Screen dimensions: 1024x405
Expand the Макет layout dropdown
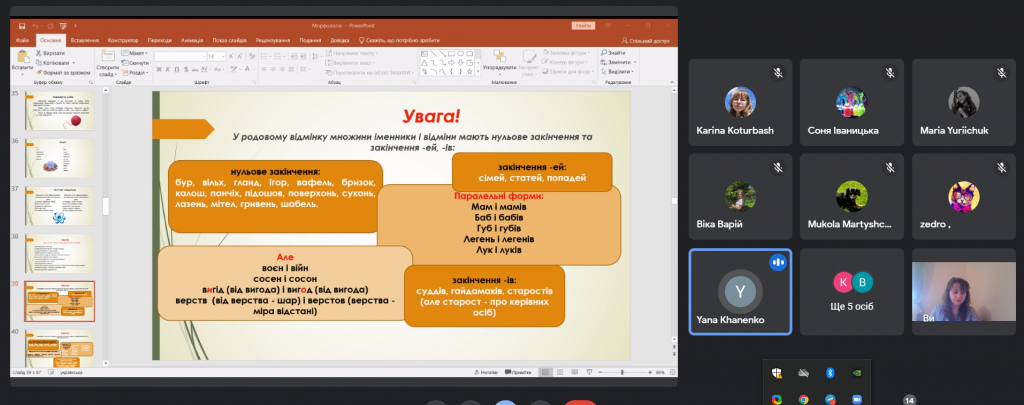[135, 53]
